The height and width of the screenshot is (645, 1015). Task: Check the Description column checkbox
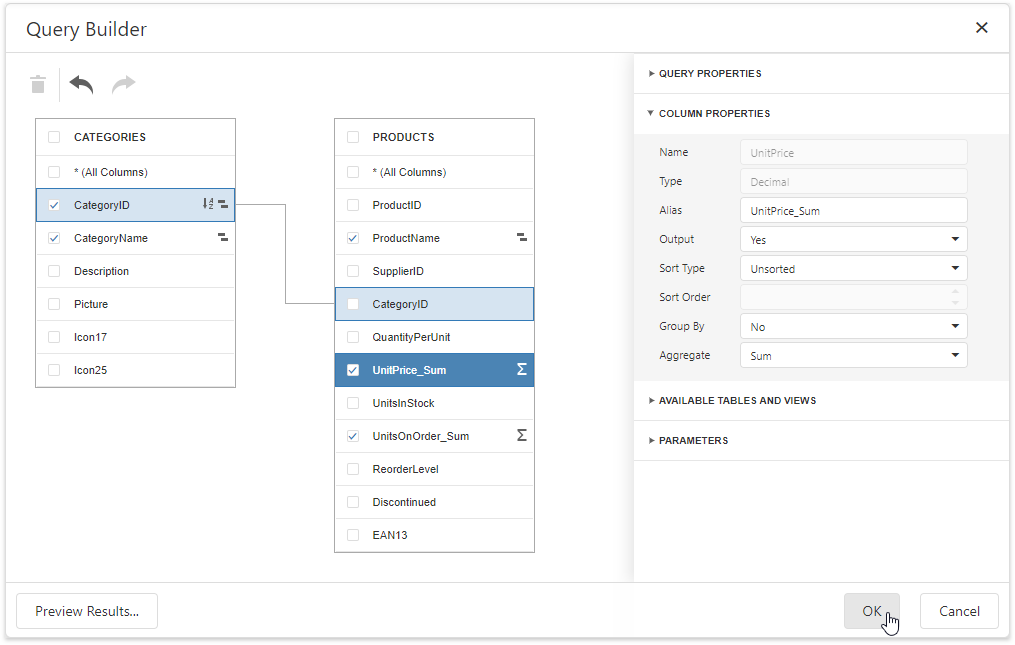pos(54,271)
